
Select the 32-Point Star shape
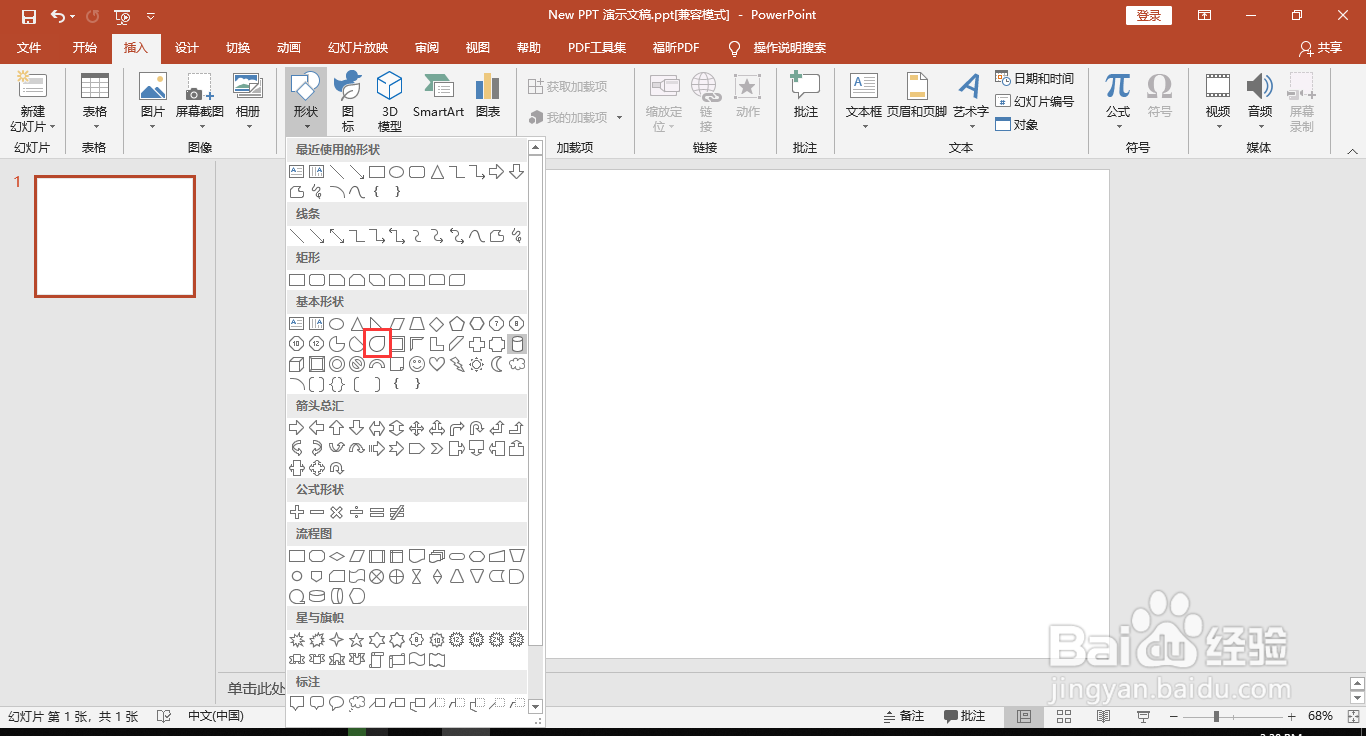point(517,640)
